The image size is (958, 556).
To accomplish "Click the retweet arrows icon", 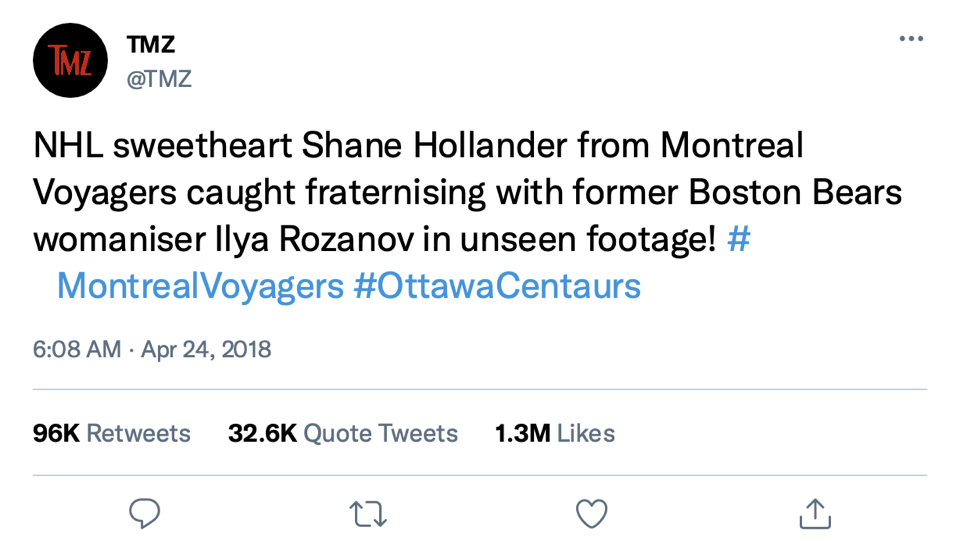I will 368,514.
